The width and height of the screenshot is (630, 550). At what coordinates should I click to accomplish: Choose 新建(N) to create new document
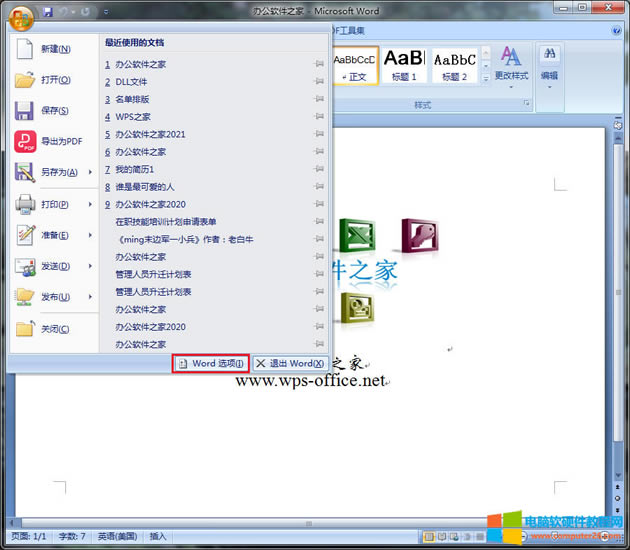pyautogui.click(x=54, y=49)
